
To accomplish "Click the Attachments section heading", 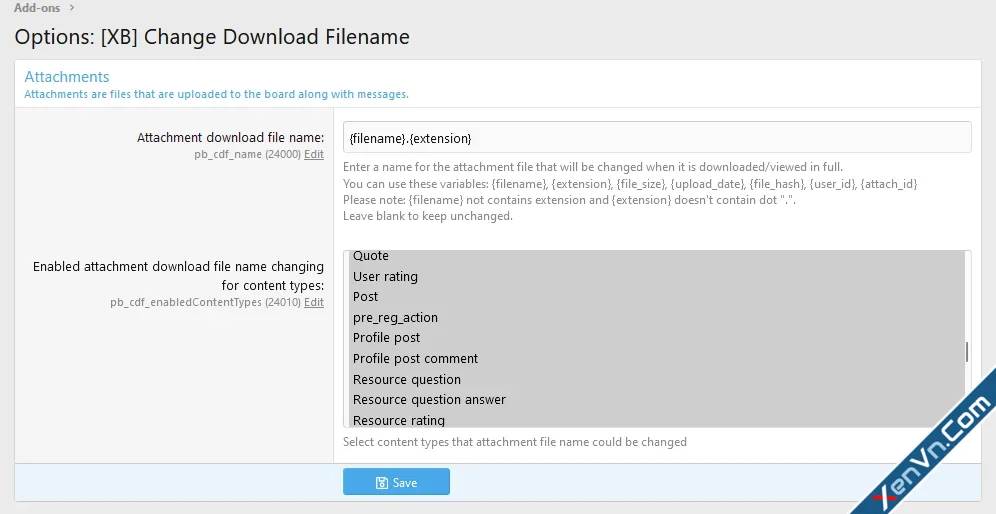I will [x=67, y=77].
